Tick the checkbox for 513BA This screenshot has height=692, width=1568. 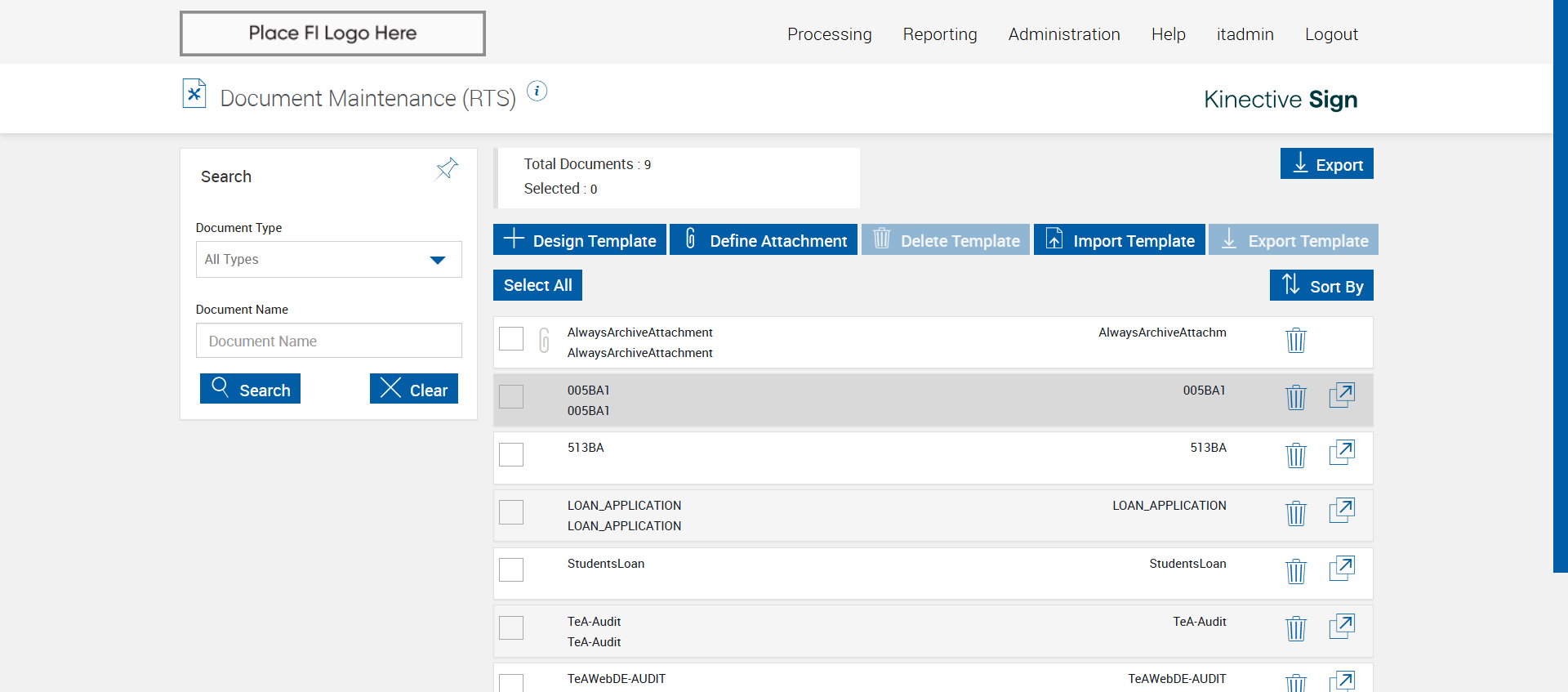(511, 454)
